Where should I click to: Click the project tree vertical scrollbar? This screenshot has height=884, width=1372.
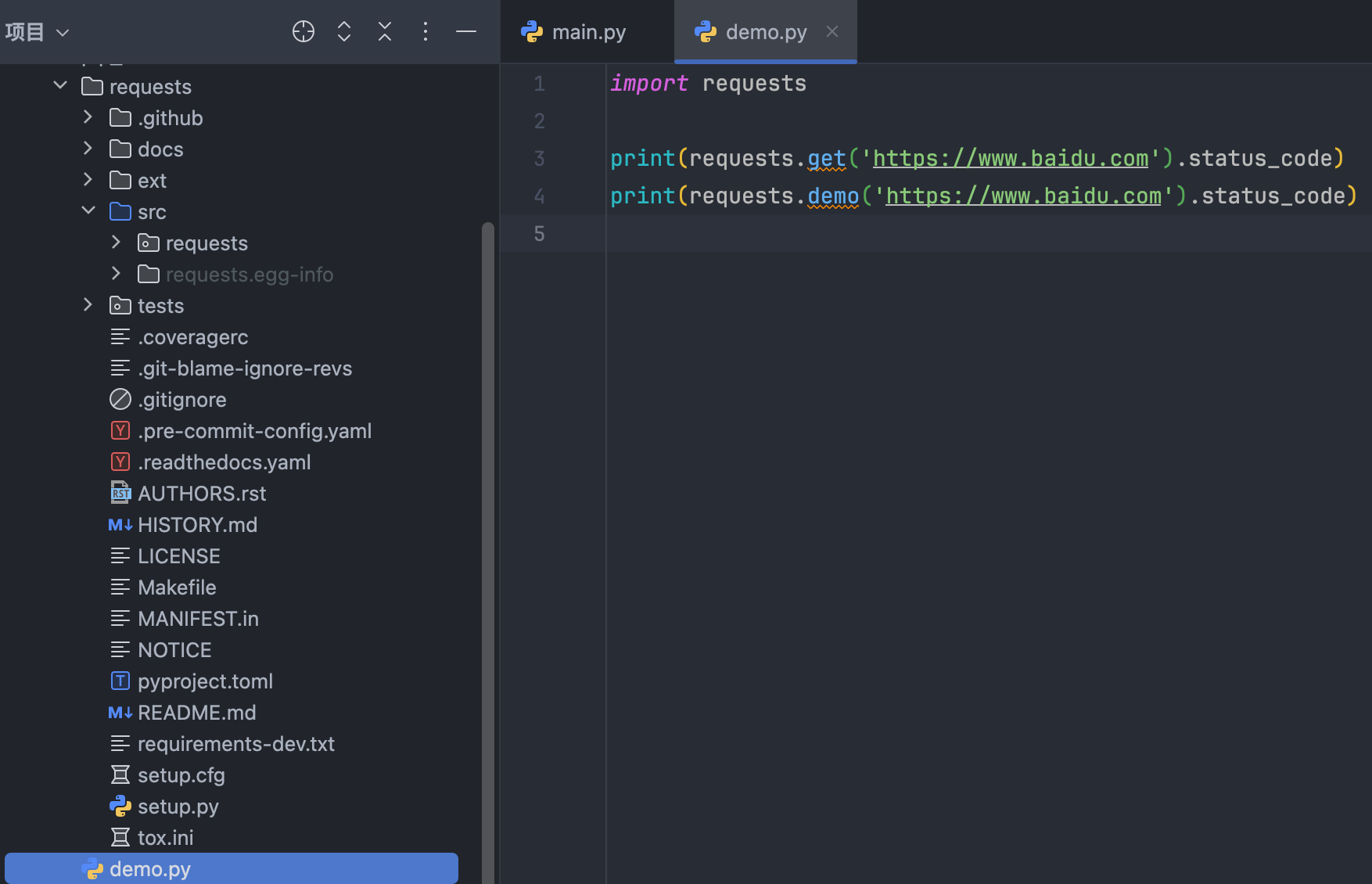[x=488, y=548]
